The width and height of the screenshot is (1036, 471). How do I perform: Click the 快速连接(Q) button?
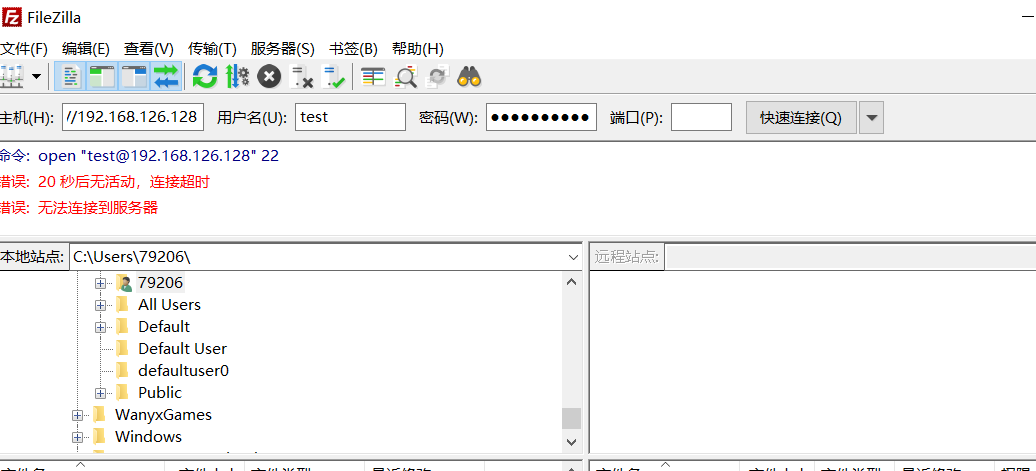point(801,118)
